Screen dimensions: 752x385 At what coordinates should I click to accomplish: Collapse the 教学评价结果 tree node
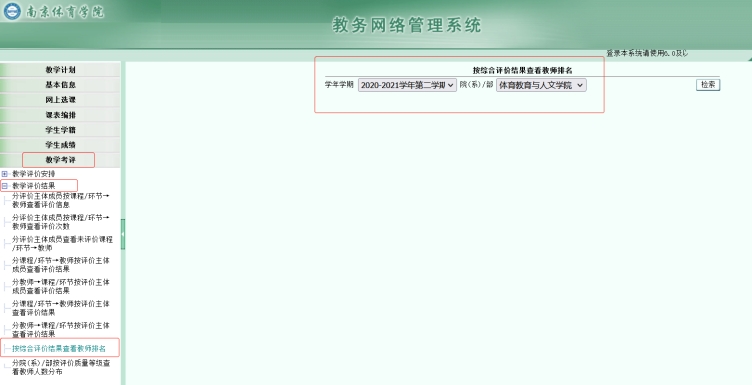[5, 186]
